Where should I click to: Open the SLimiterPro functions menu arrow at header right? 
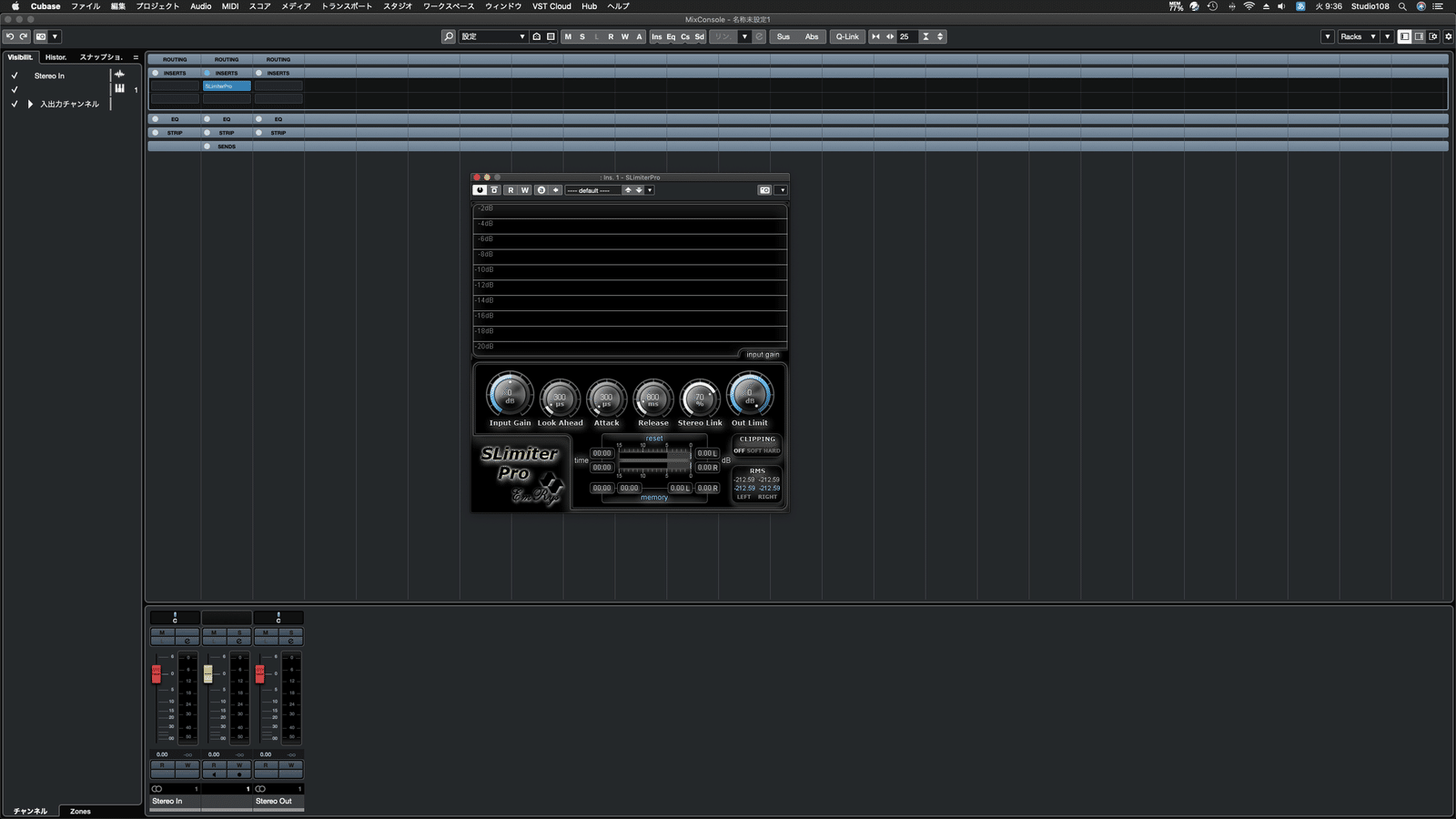[x=782, y=190]
